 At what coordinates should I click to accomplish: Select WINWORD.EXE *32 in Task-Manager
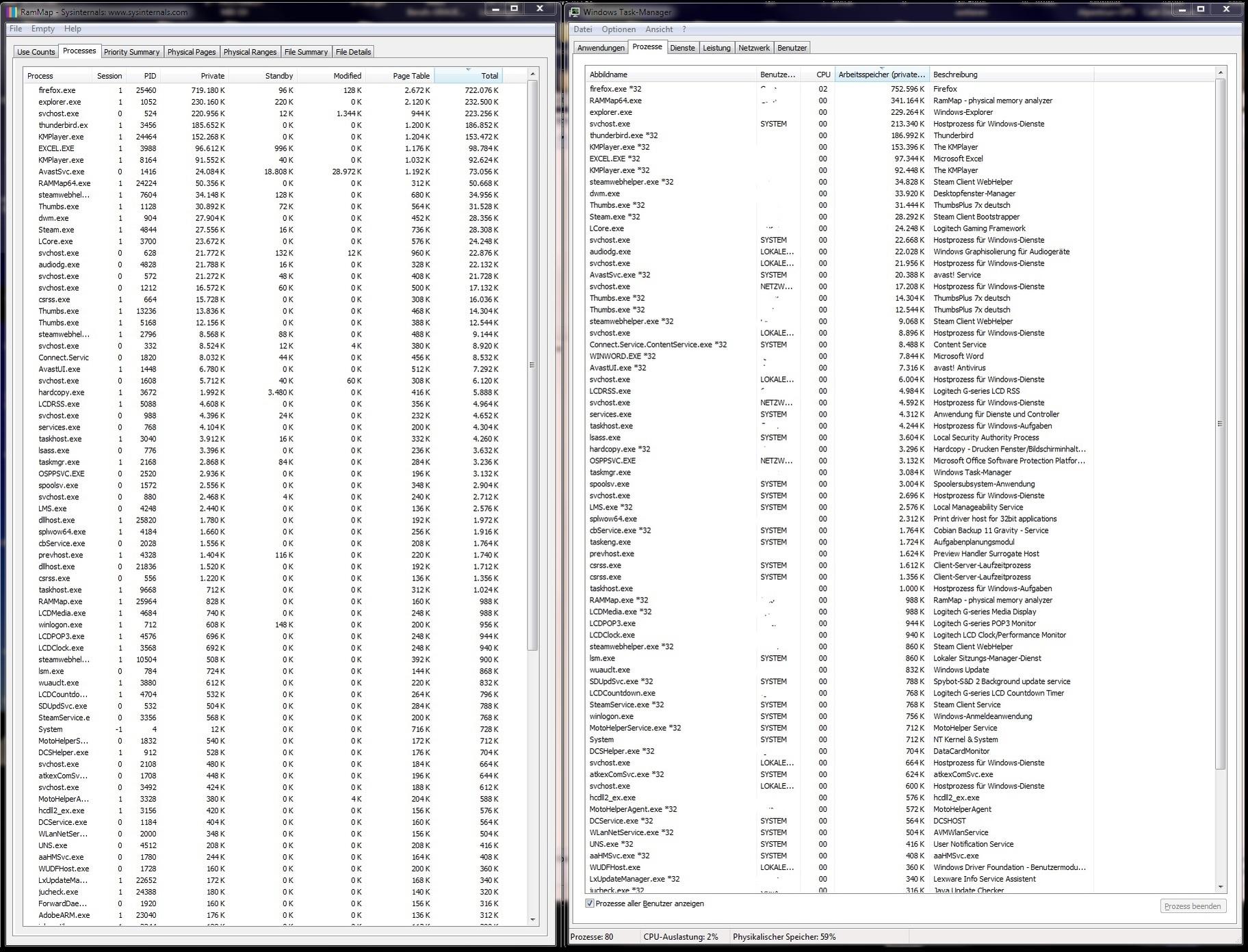tap(840, 356)
